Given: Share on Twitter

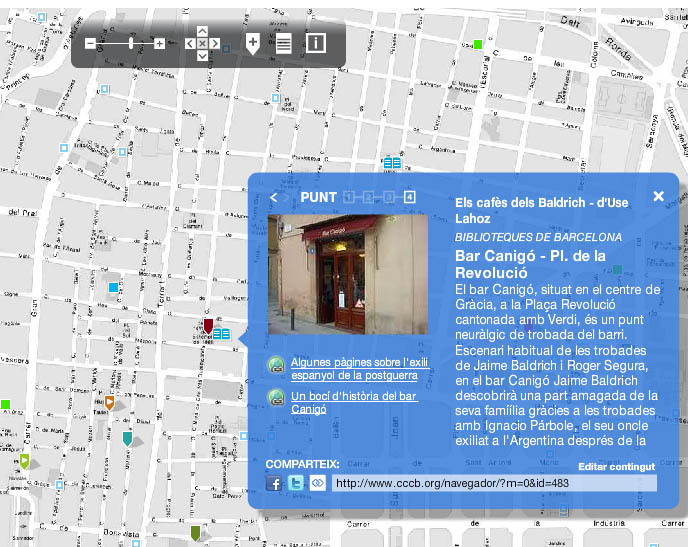Looking at the screenshot, I should click(295, 483).
